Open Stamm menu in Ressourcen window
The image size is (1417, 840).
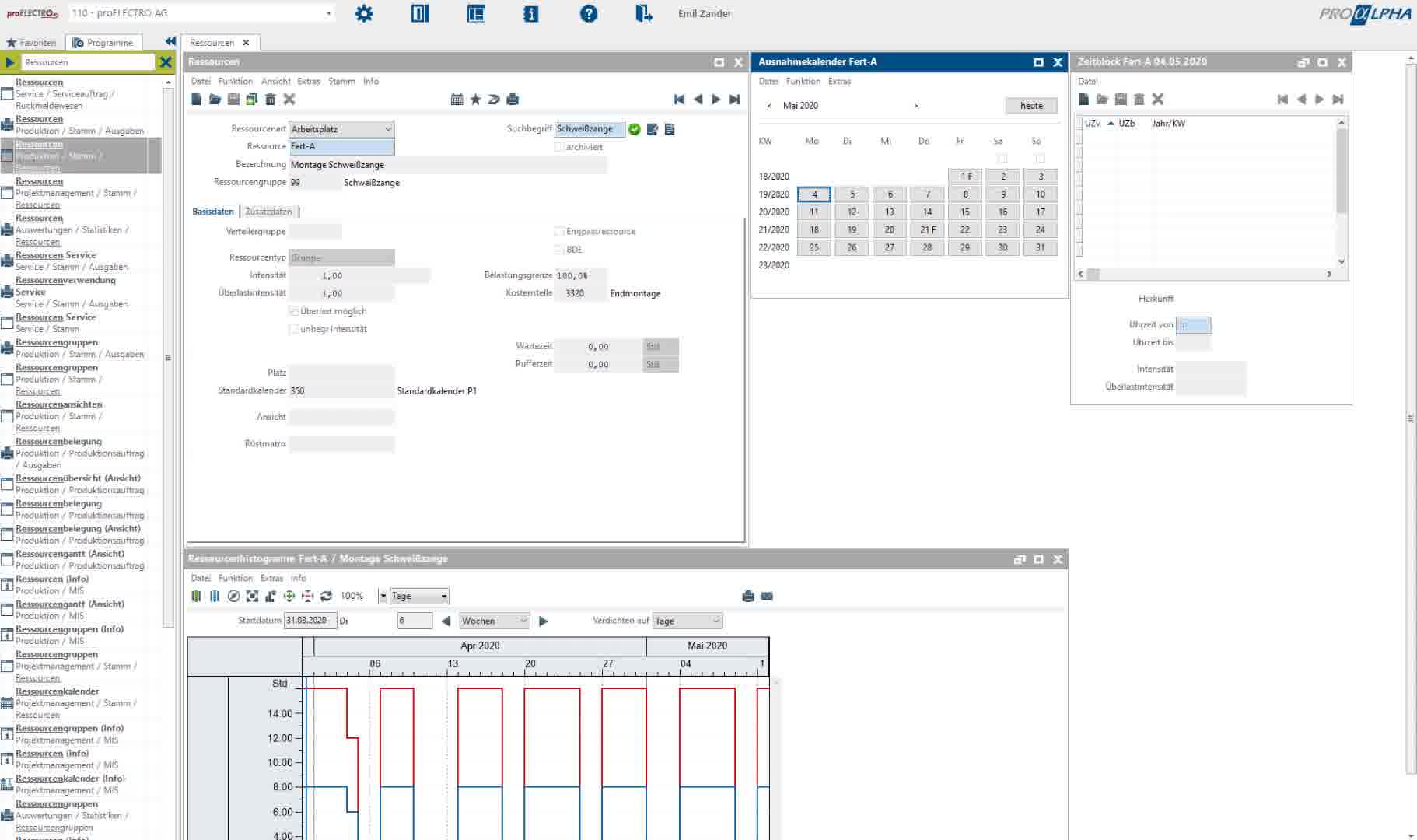tap(341, 81)
